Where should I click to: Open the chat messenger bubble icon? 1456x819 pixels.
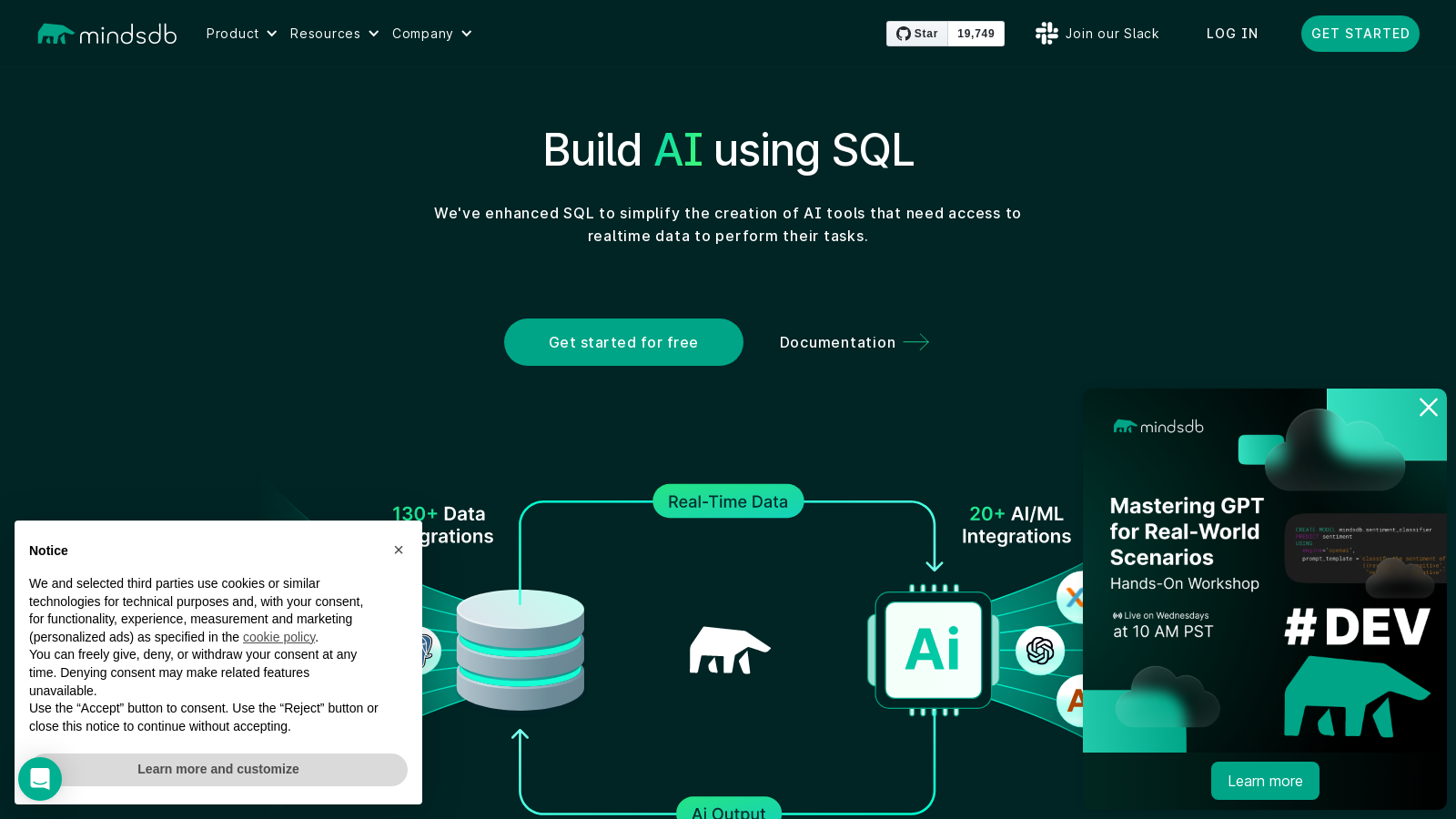pos(40,779)
